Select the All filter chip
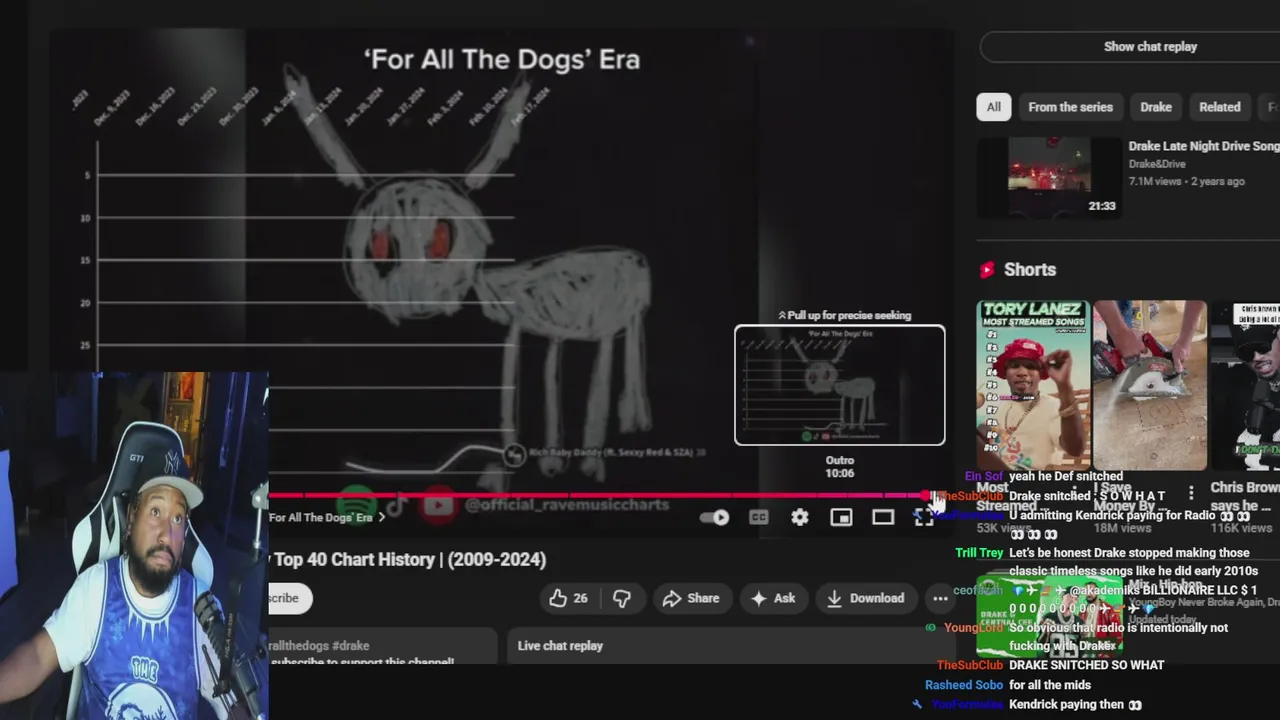The height and width of the screenshot is (720, 1280). click(993, 107)
